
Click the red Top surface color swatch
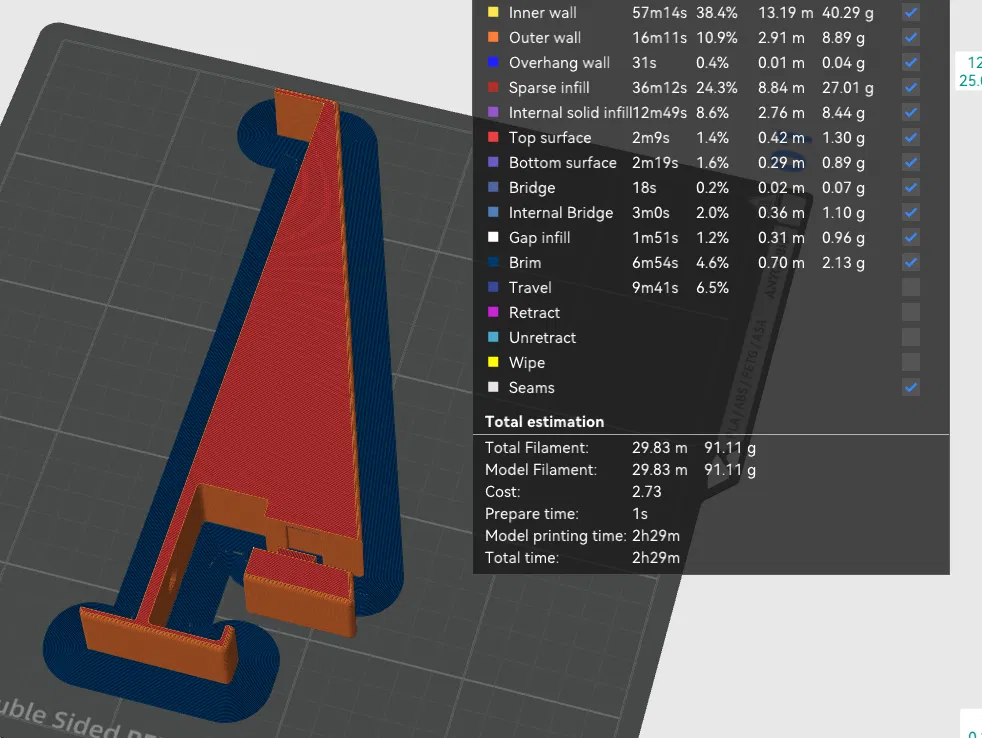tap(493, 137)
